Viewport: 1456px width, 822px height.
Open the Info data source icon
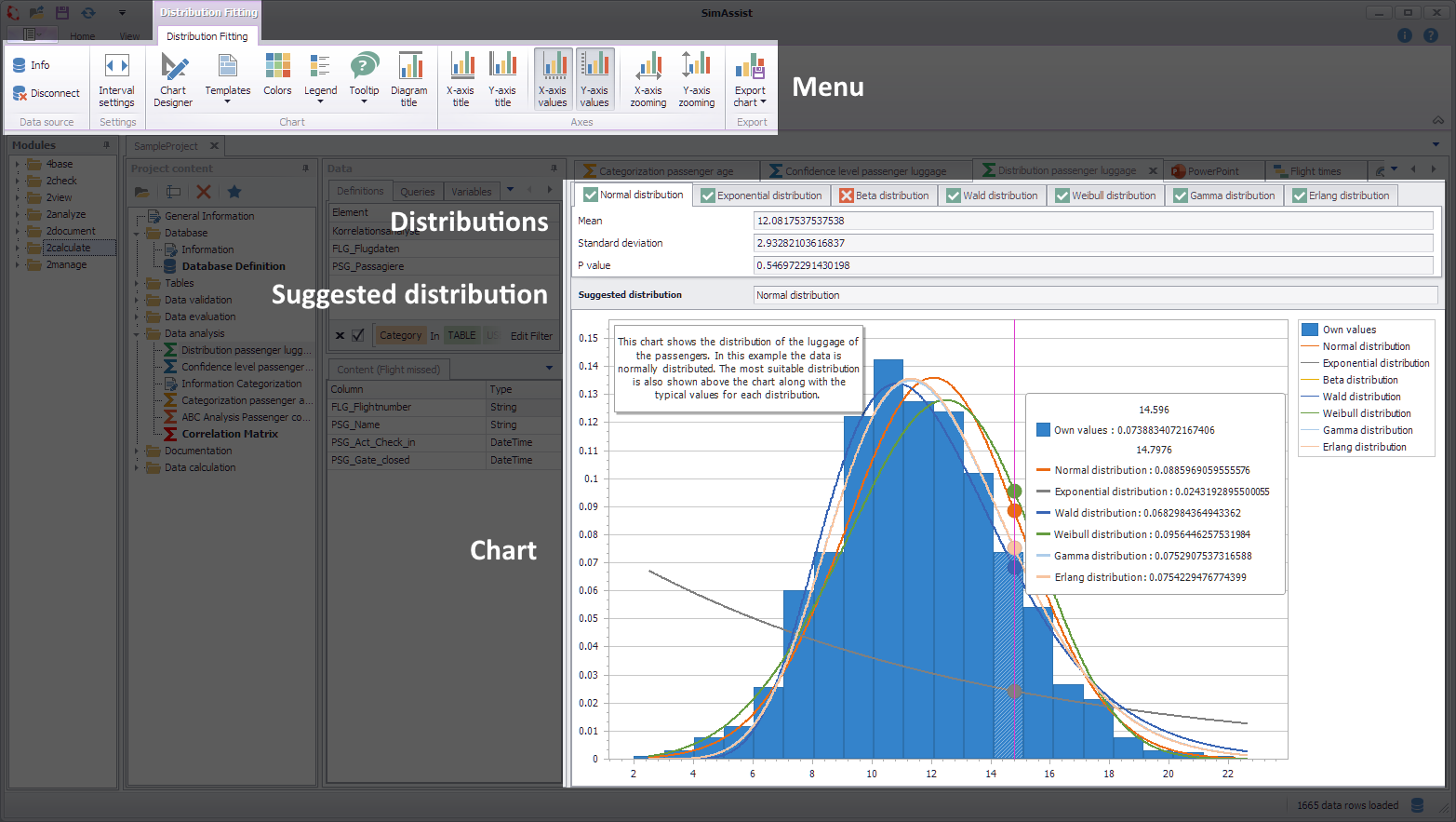tap(20, 65)
